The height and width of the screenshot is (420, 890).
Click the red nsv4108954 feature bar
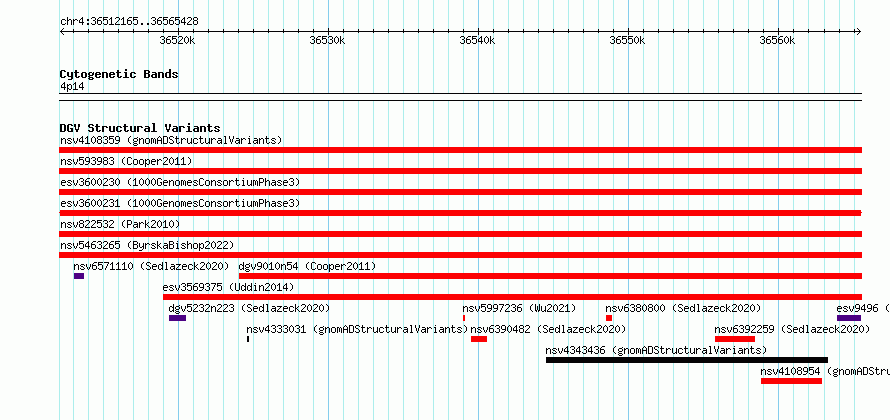point(791,381)
